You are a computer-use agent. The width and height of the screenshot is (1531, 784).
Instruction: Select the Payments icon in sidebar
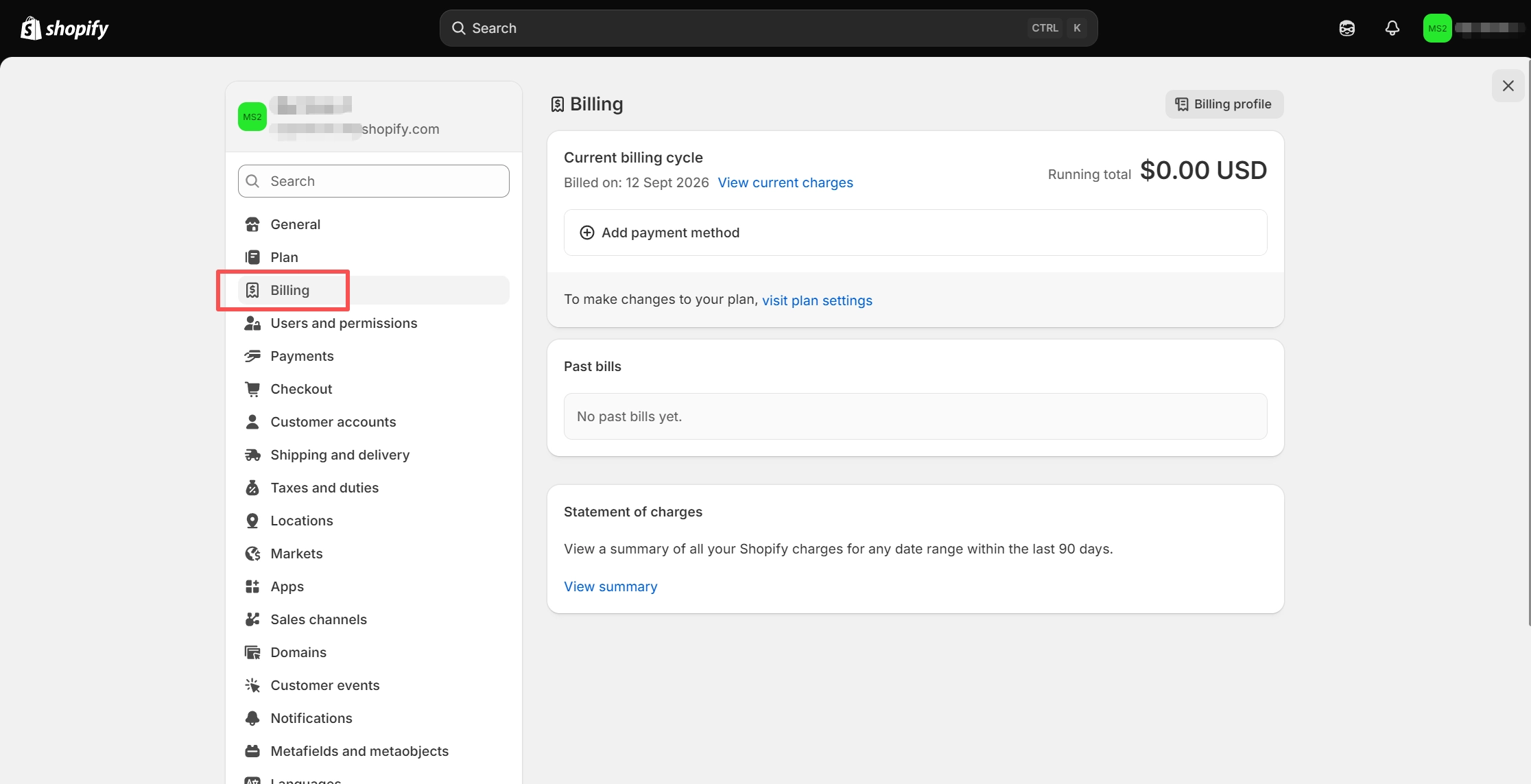pyautogui.click(x=252, y=356)
